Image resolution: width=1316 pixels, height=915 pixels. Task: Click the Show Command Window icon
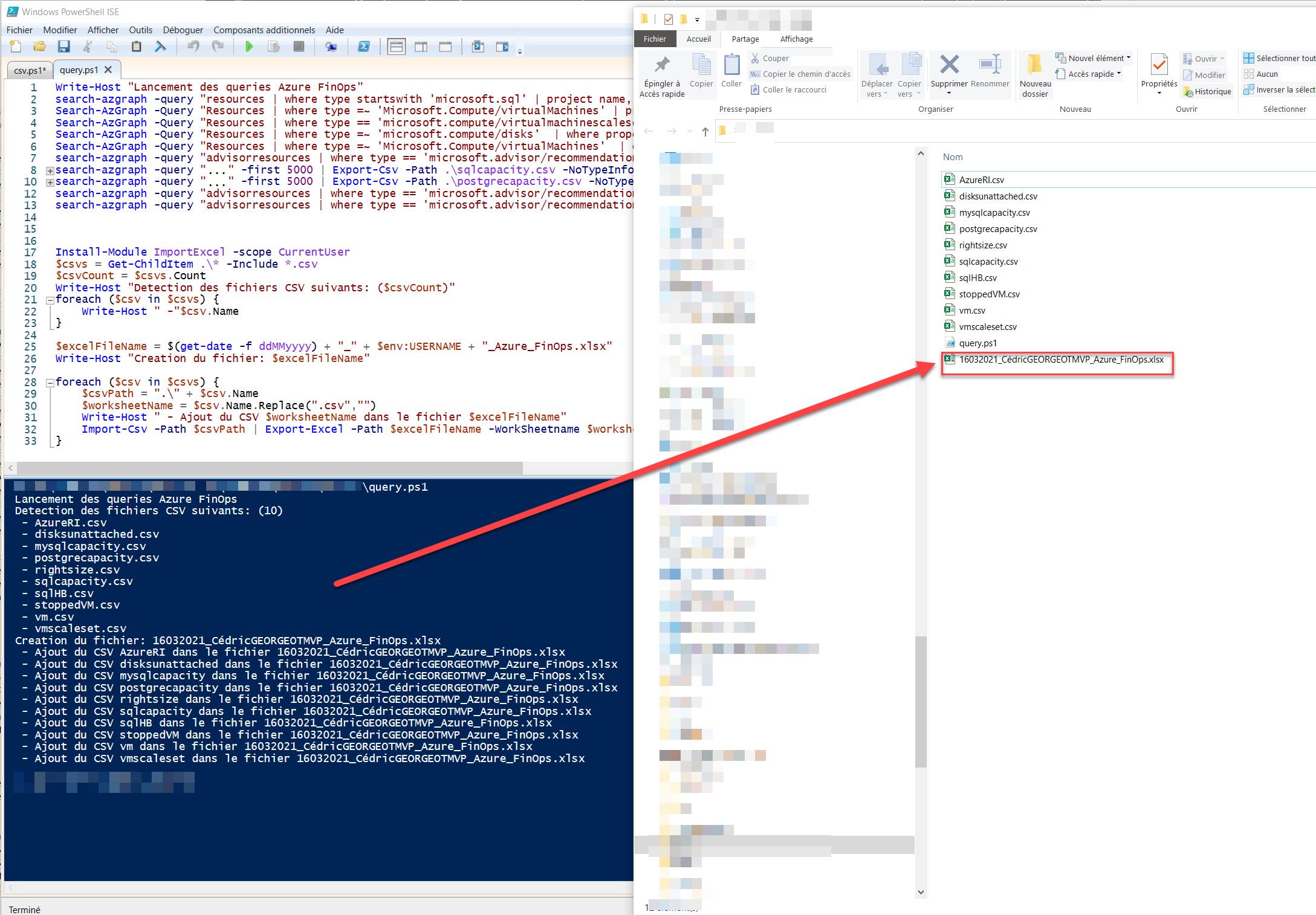pos(478,47)
